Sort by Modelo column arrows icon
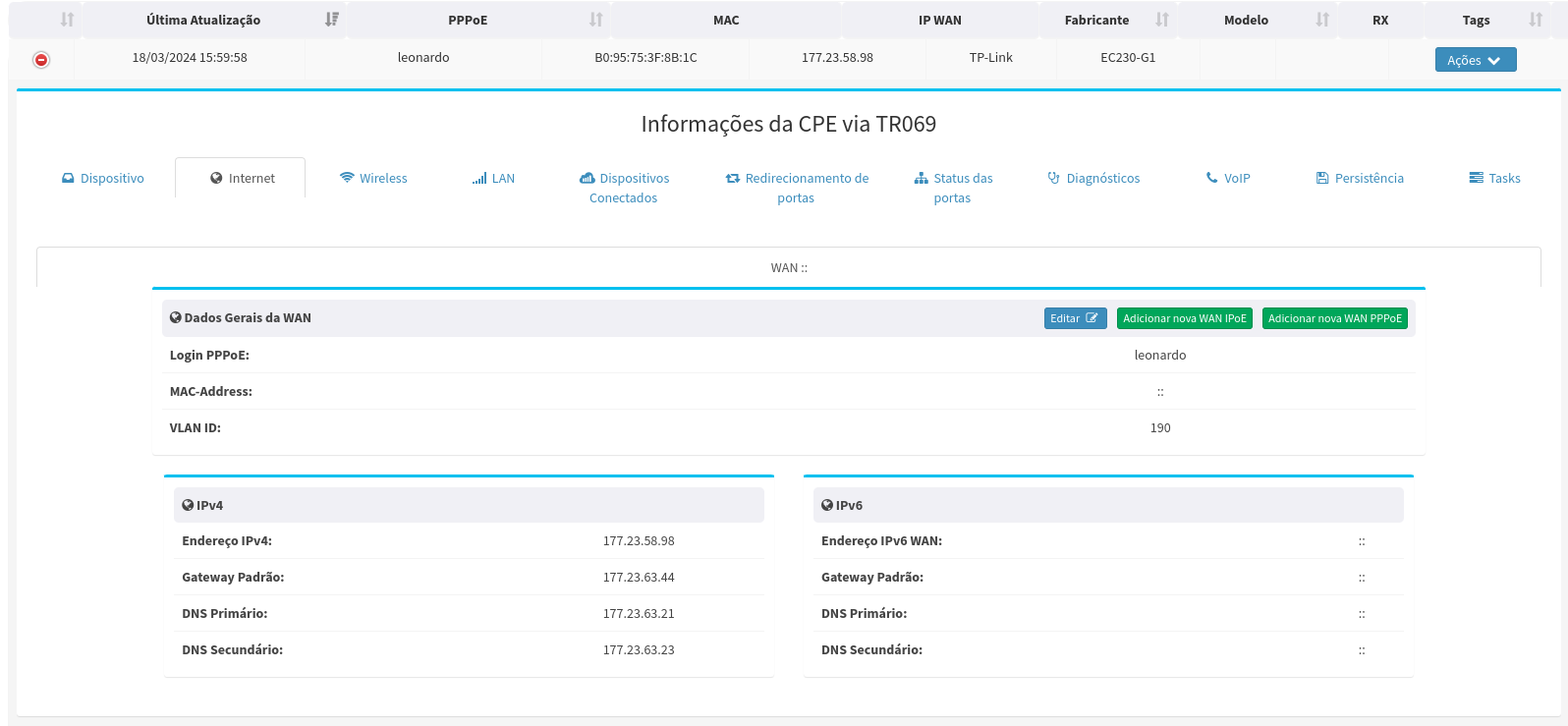 tap(1322, 20)
